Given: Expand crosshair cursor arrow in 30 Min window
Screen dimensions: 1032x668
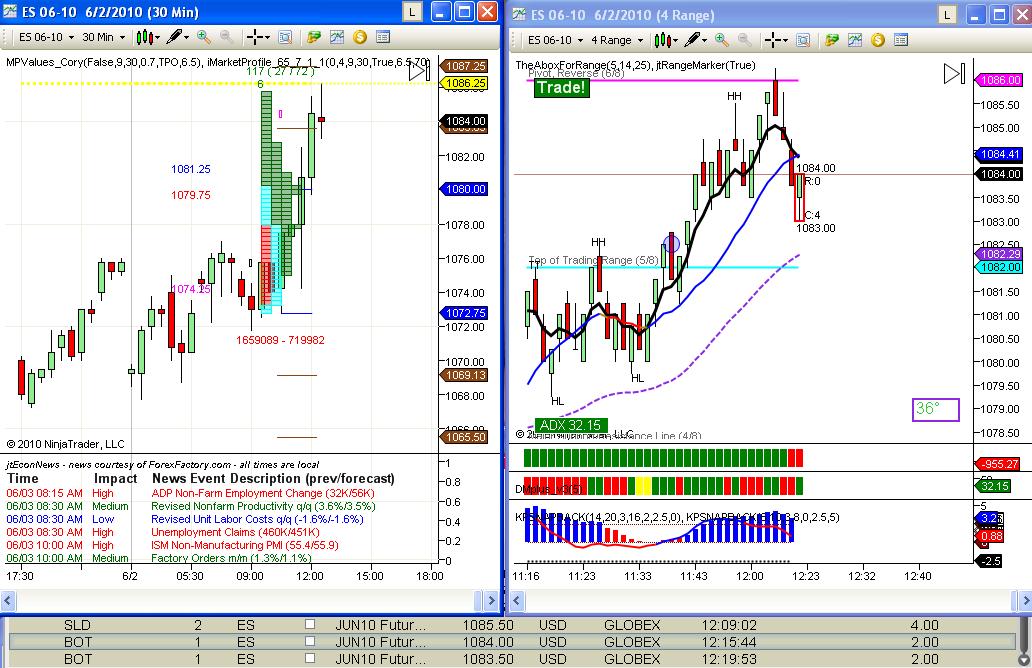Looking at the screenshot, I should (267, 38).
